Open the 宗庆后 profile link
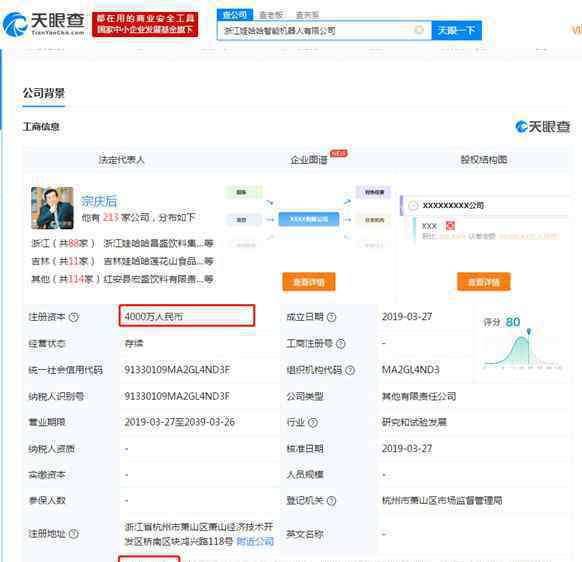Image resolution: width=582 pixels, height=562 pixels. [x=99, y=201]
